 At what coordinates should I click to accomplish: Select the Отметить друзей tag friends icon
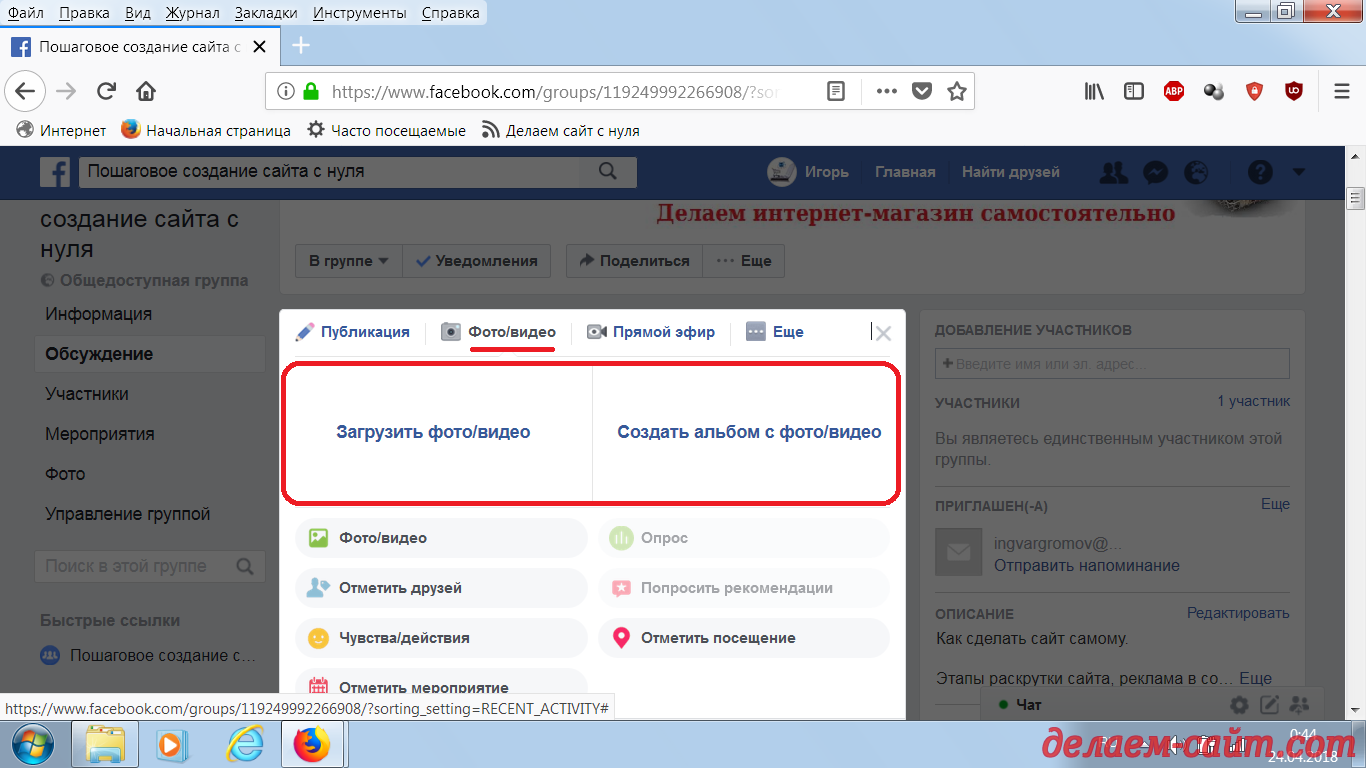tap(320, 588)
